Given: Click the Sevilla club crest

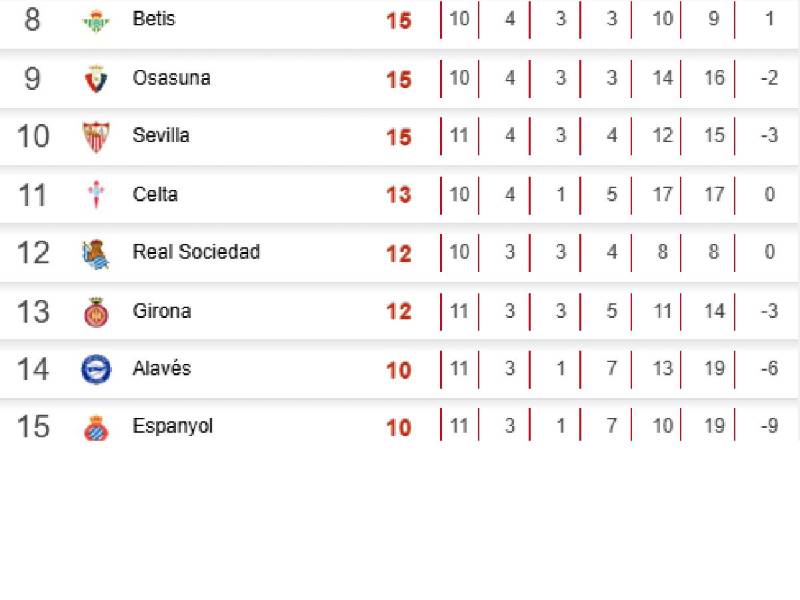Looking at the screenshot, I should coord(96,137).
